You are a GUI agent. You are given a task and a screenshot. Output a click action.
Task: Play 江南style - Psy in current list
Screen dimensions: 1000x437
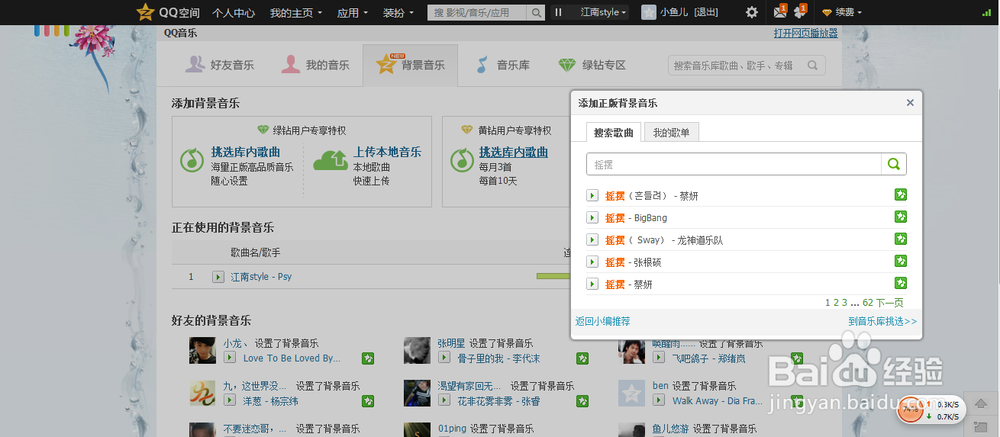pyautogui.click(x=217, y=277)
